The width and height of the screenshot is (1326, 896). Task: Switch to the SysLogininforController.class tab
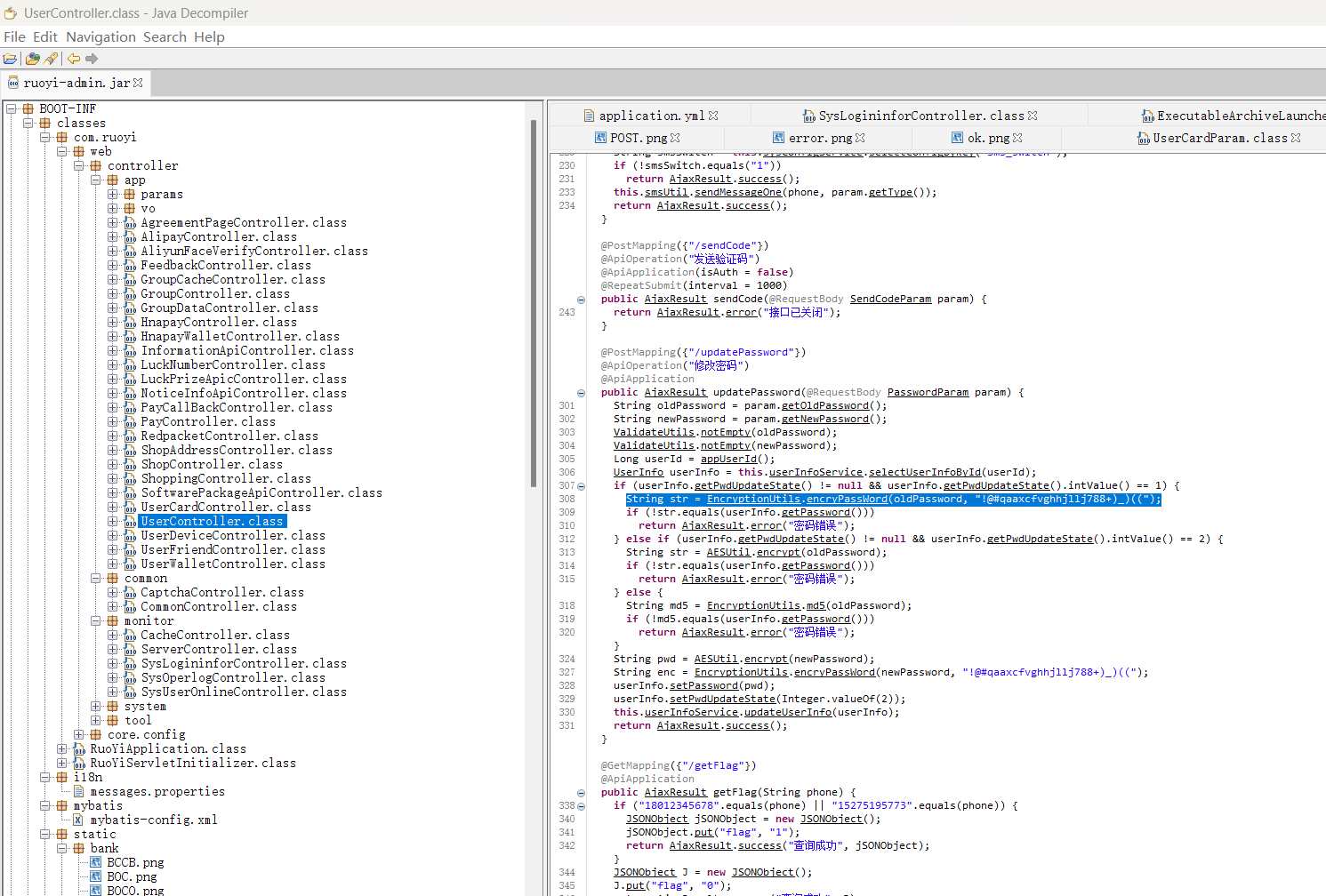920,116
